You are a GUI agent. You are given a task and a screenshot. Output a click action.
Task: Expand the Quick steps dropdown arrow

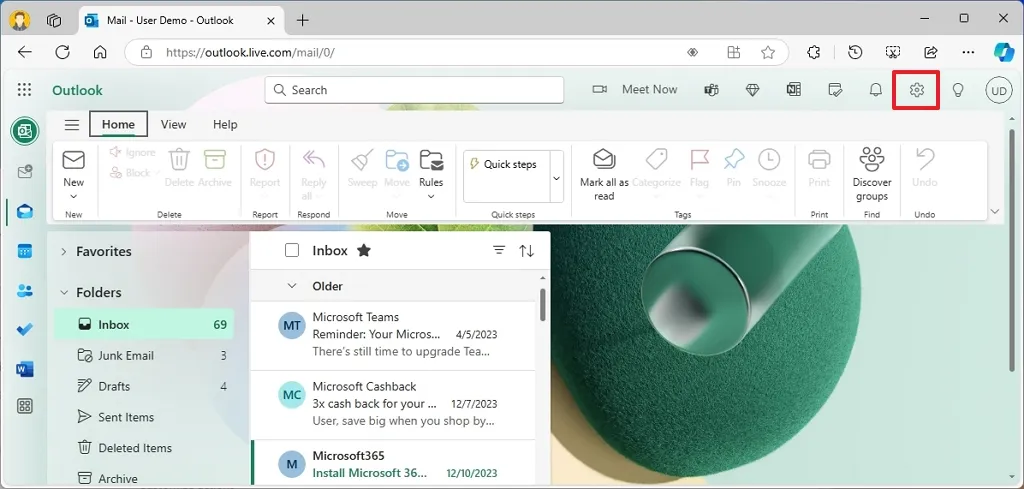click(x=556, y=178)
